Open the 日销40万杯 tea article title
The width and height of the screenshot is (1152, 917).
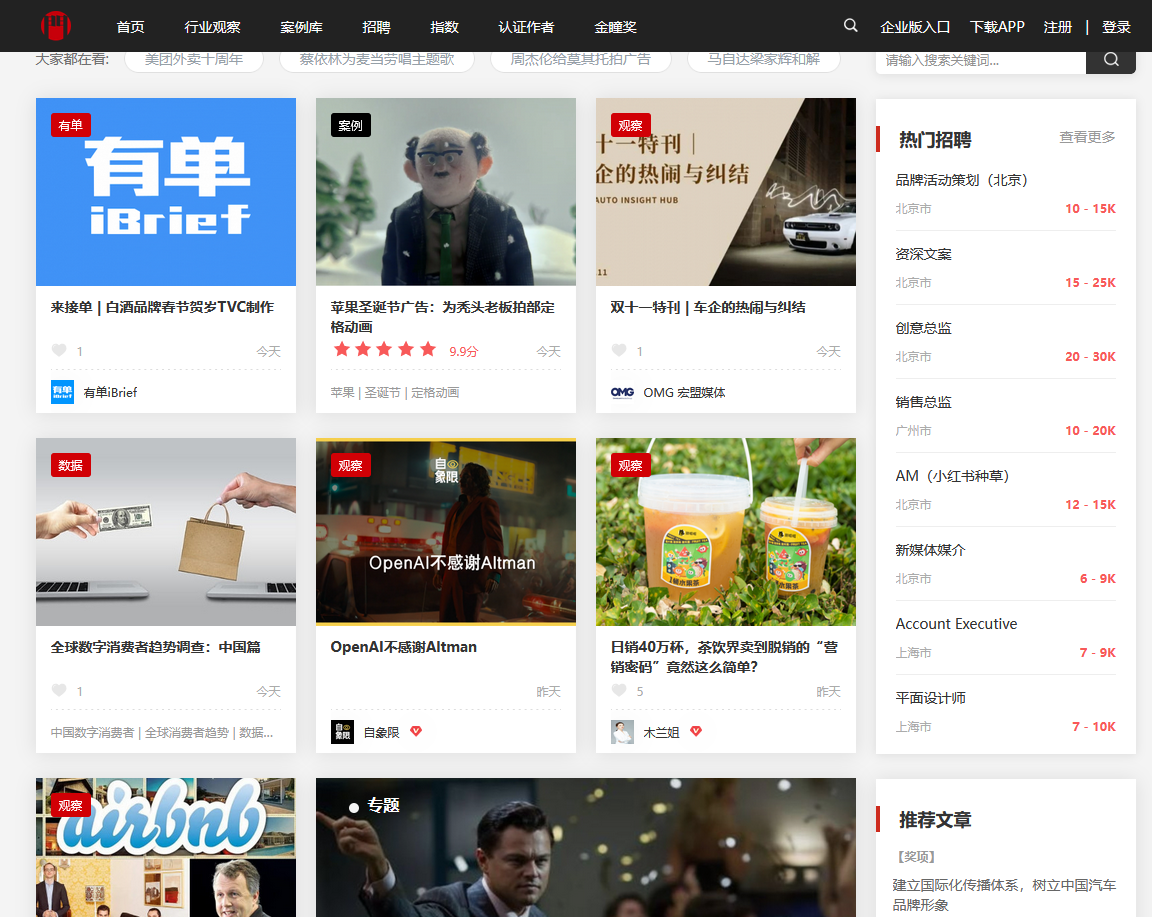tap(724, 657)
